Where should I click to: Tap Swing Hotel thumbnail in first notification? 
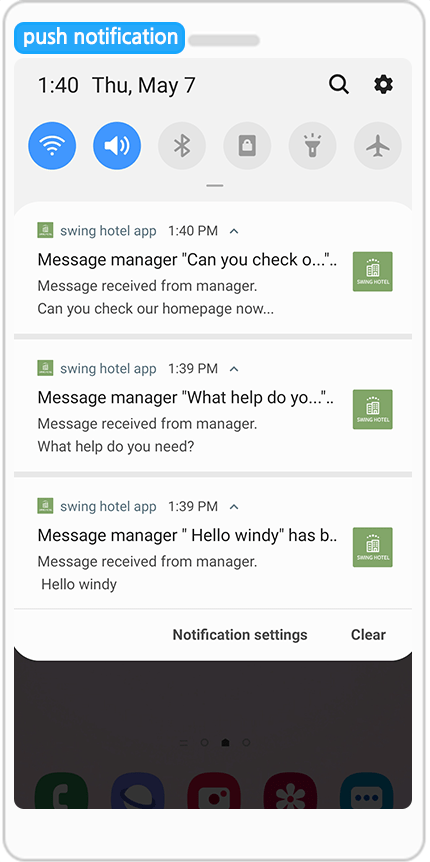pyautogui.click(x=373, y=272)
